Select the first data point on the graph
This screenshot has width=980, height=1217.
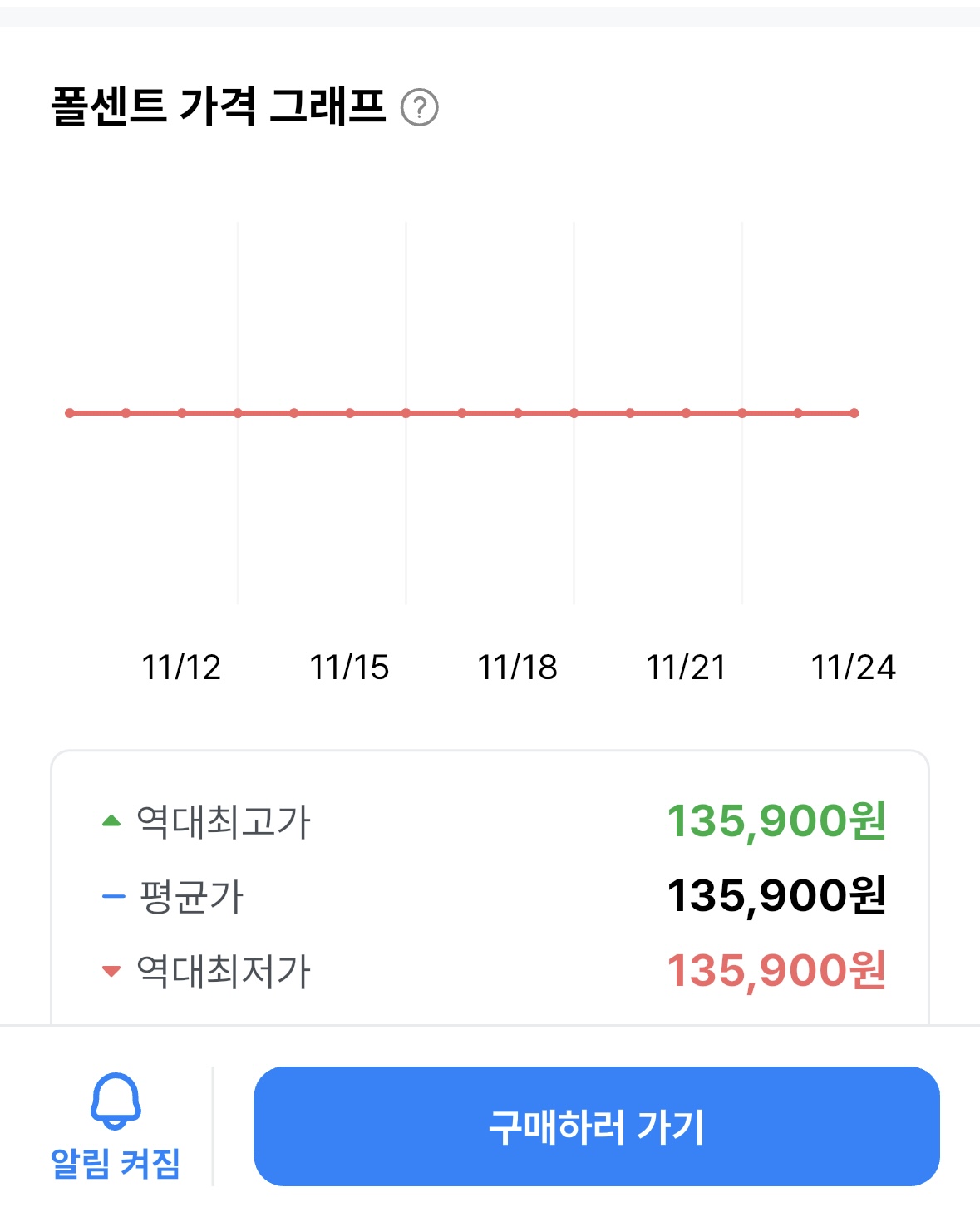[x=70, y=412]
